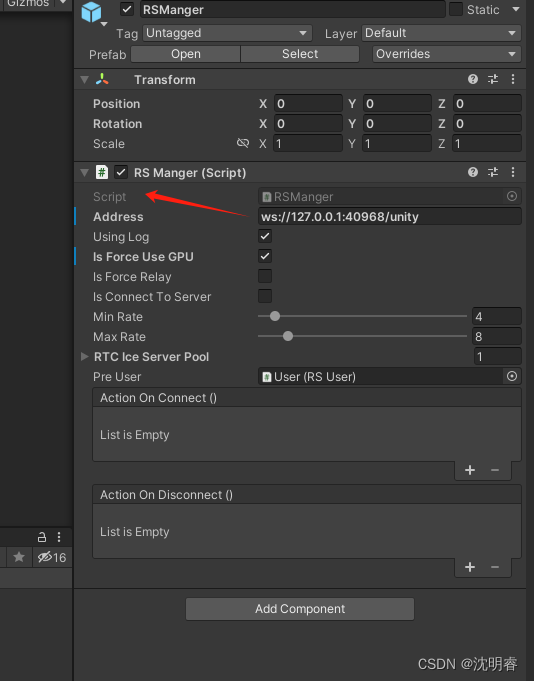Click the favorites star icon
534x681 pixels.
pos(19,557)
